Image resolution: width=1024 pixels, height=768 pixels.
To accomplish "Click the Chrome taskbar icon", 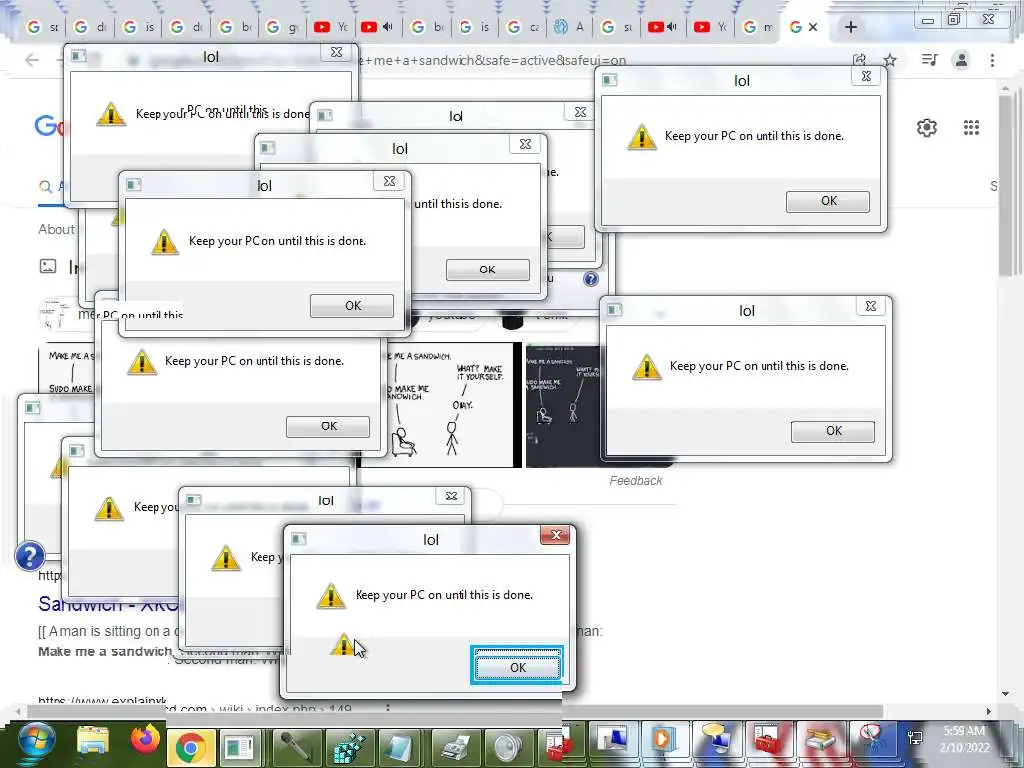I will click(190, 746).
